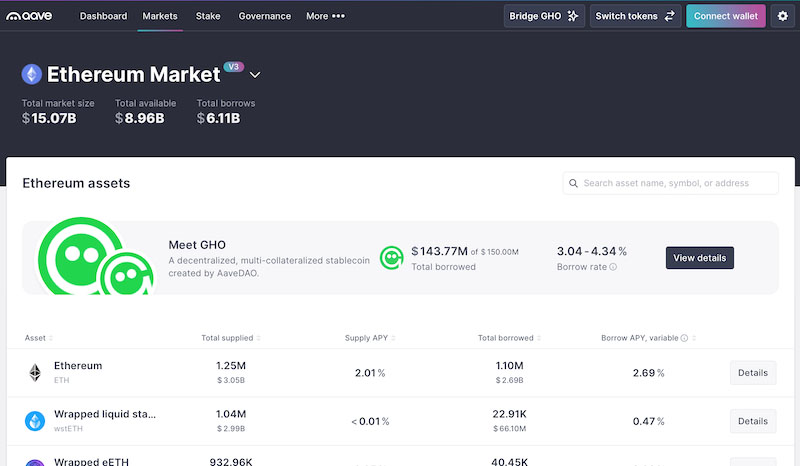Open Details for the Ethereum row
The height and width of the screenshot is (466, 800).
coord(753,373)
